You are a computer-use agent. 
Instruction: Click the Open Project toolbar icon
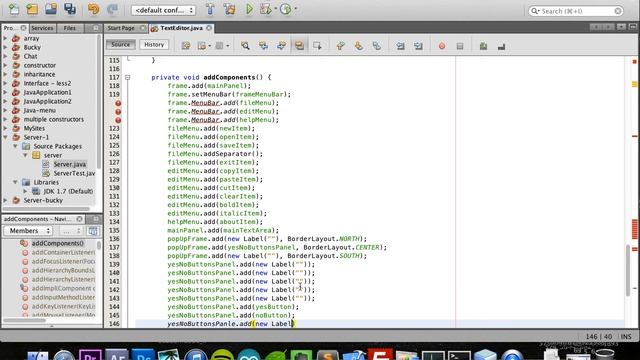click(51, 9)
